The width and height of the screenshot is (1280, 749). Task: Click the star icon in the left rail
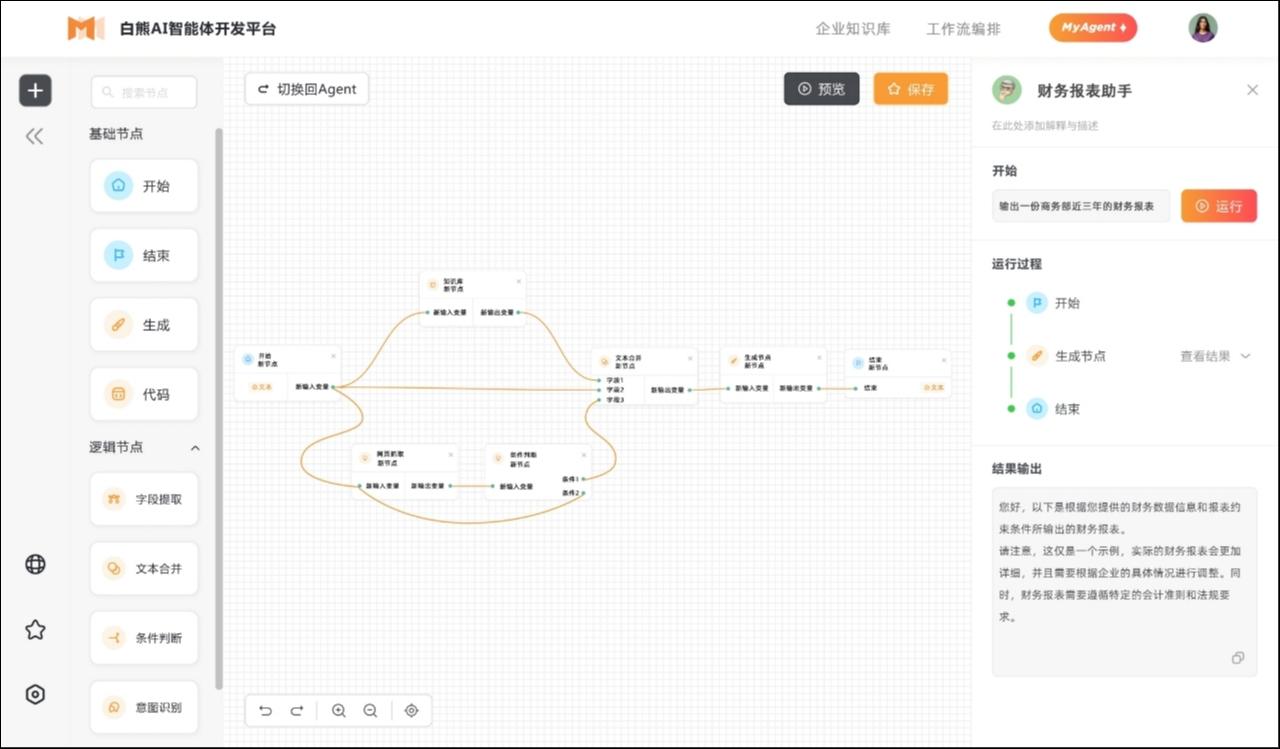(x=35, y=629)
